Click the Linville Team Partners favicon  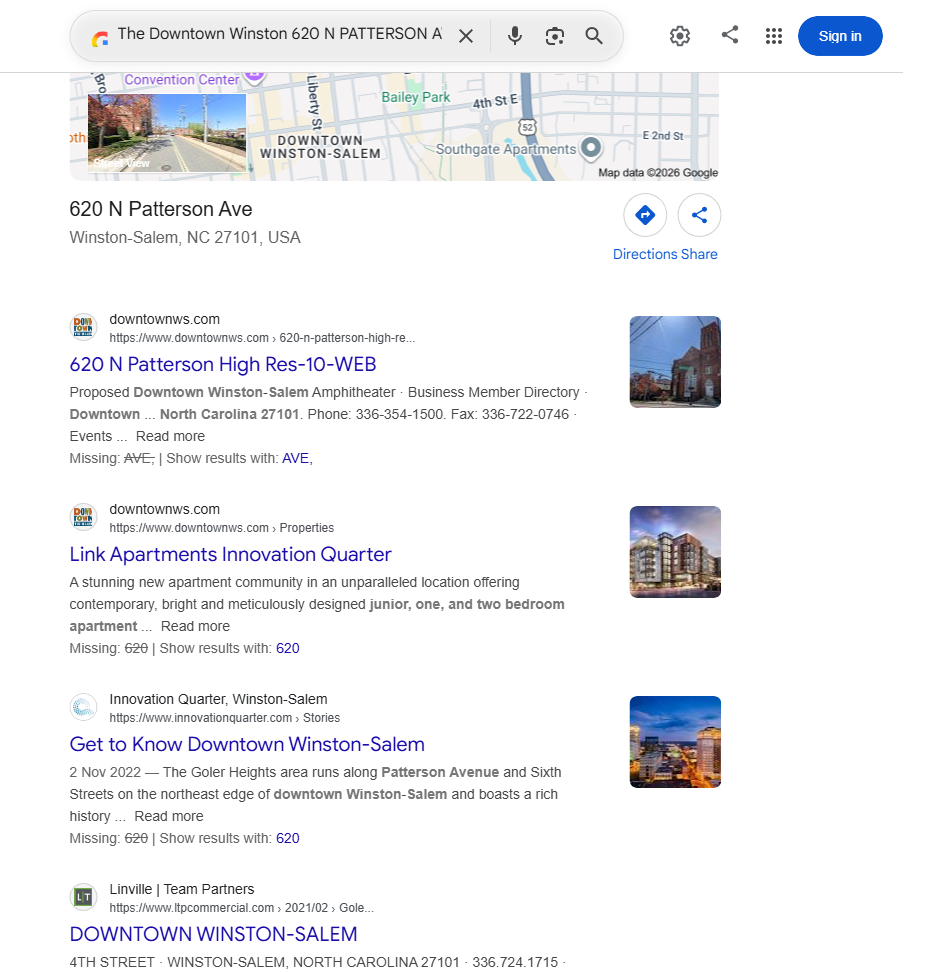[x=83, y=897]
